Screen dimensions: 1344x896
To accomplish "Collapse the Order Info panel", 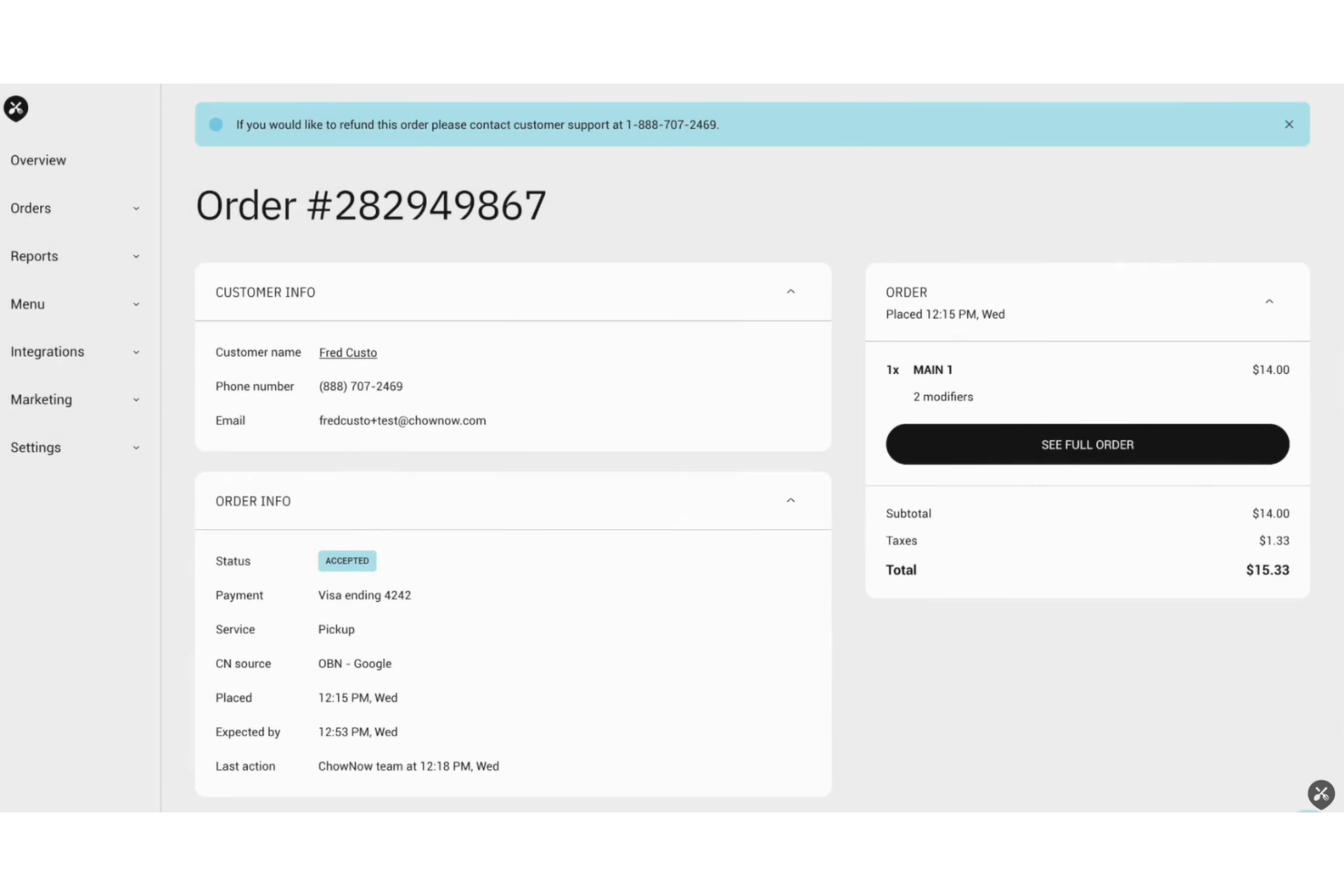I will click(790, 499).
